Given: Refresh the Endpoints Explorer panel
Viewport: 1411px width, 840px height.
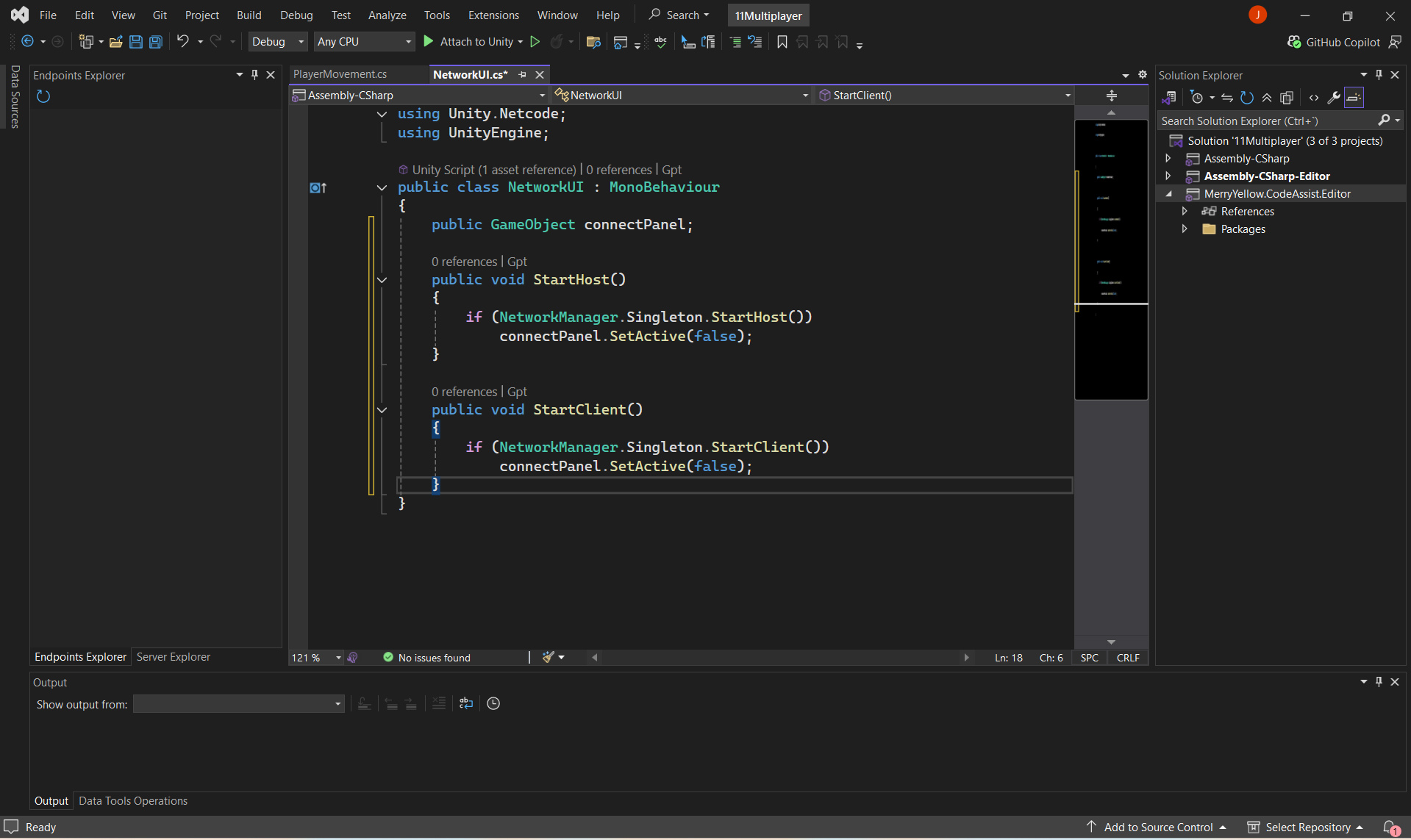Looking at the screenshot, I should click(43, 96).
